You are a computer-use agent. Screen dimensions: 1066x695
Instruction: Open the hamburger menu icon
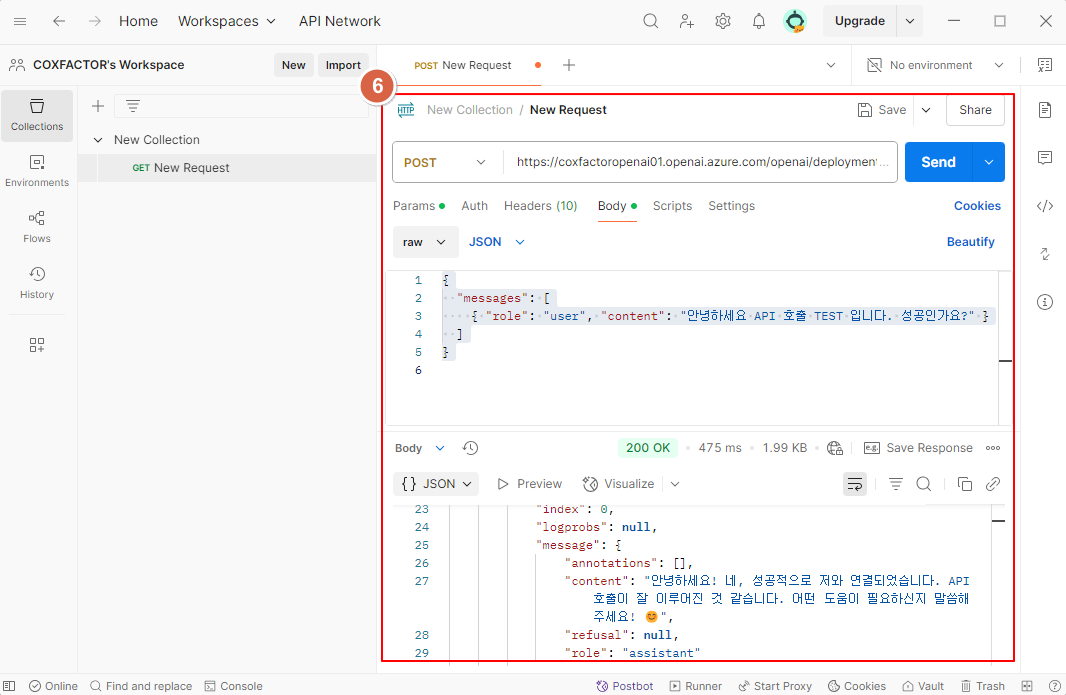click(20, 21)
